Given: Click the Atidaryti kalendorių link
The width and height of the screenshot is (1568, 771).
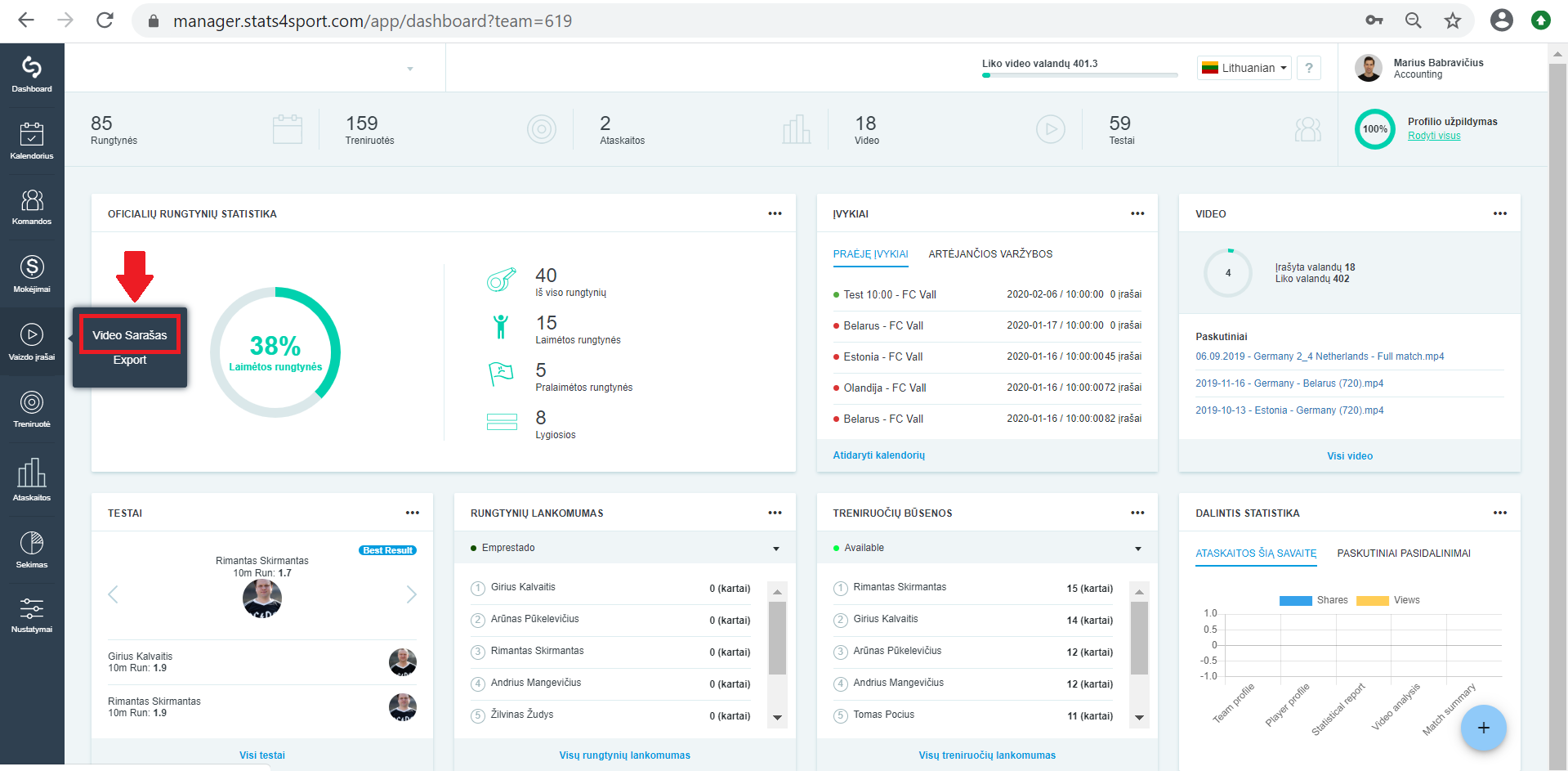Looking at the screenshot, I should 878,455.
